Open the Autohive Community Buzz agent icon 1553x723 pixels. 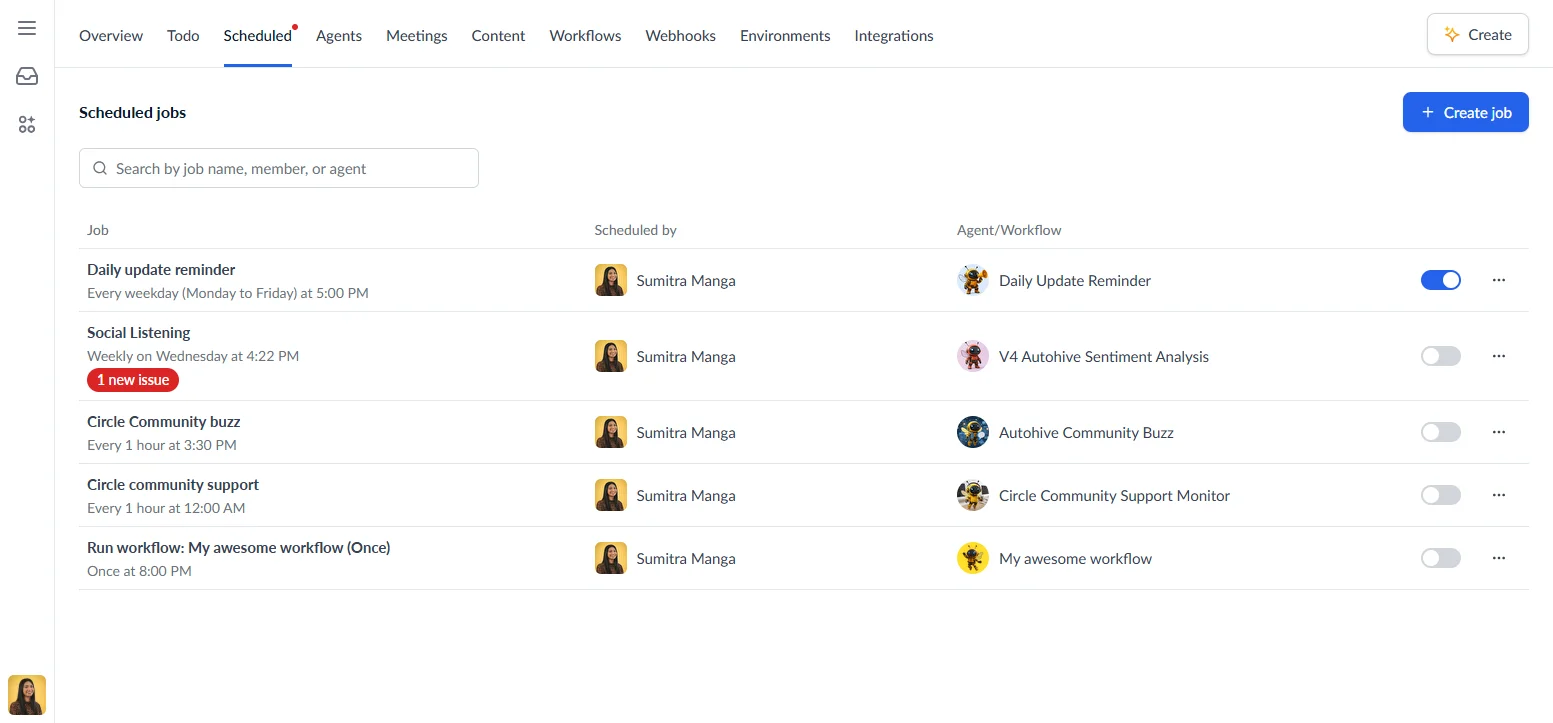pyautogui.click(x=971, y=432)
